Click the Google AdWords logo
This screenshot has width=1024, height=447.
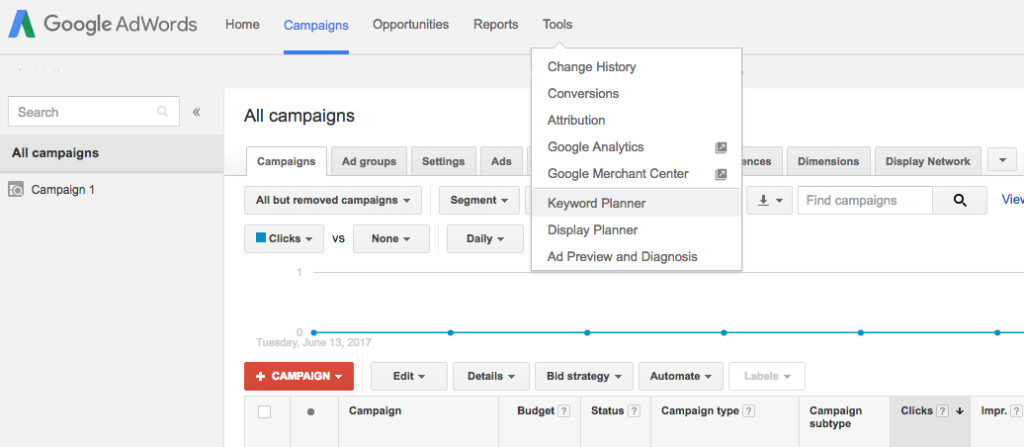coord(103,25)
